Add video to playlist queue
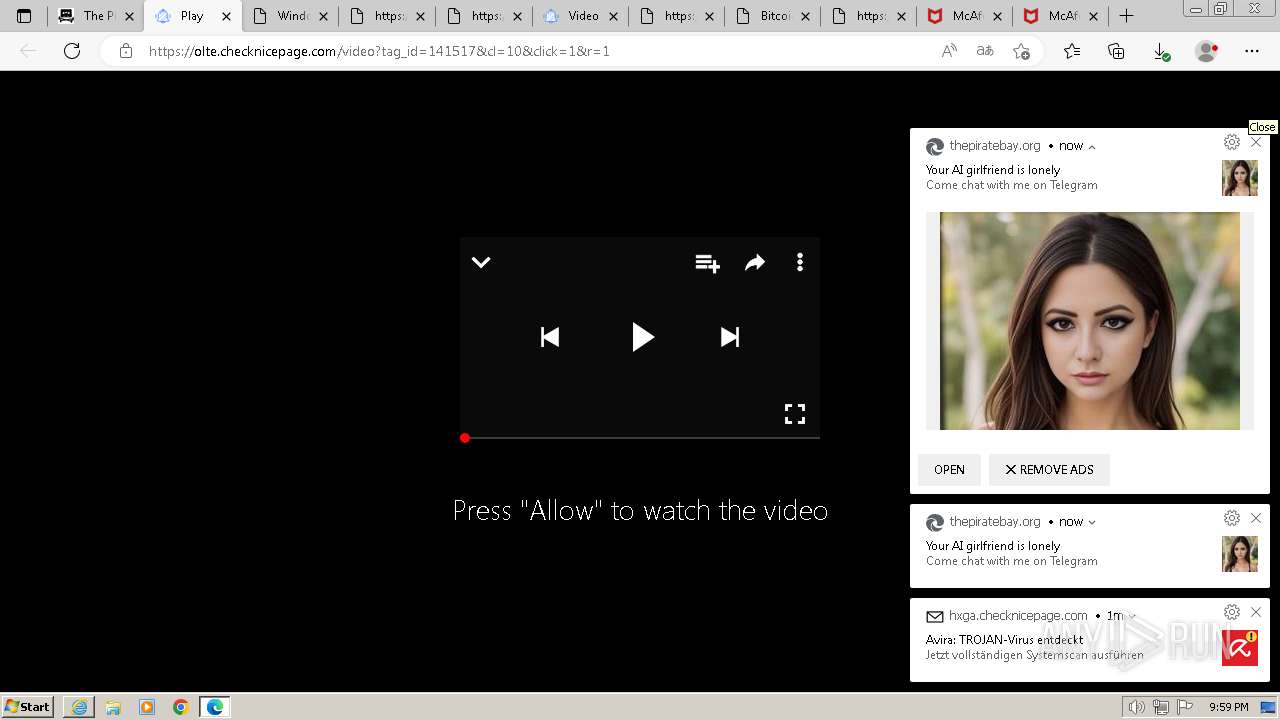The image size is (1280, 720). 708,263
